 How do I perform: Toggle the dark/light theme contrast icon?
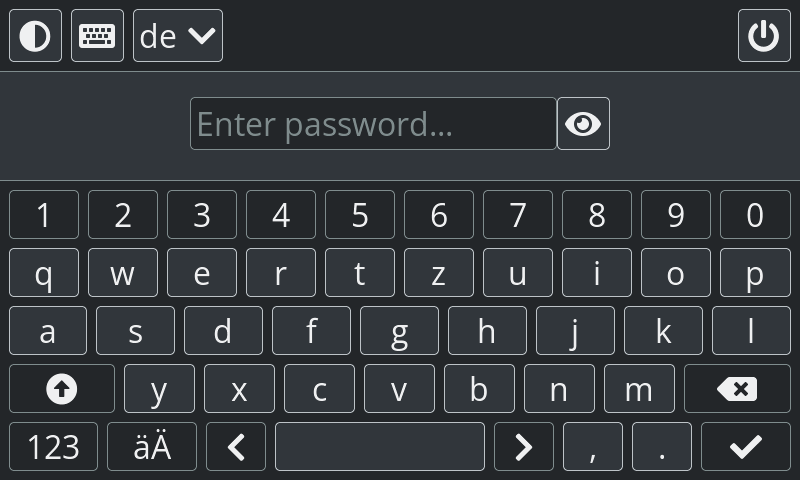pyautogui.click(x=35, y=36)
